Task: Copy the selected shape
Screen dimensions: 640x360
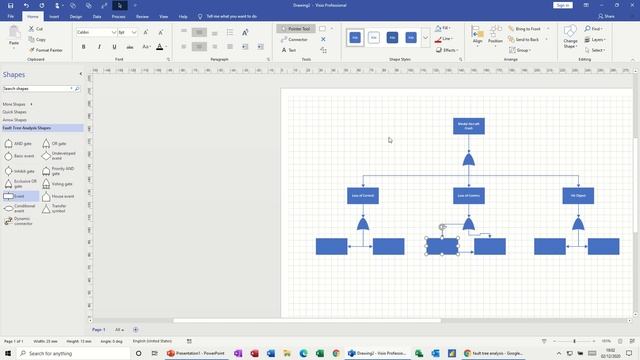Action: [x=37, y=40]
